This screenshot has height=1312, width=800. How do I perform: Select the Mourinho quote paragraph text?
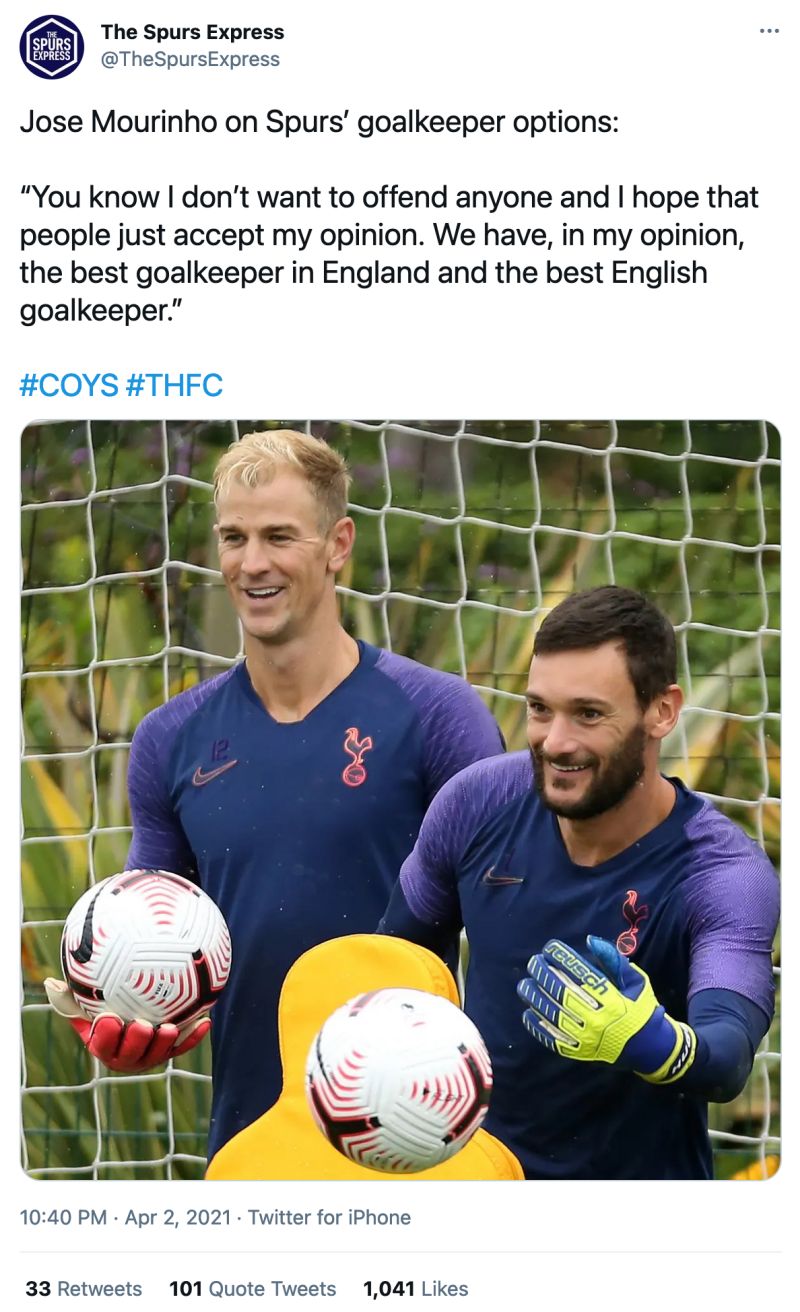(389, 254)
